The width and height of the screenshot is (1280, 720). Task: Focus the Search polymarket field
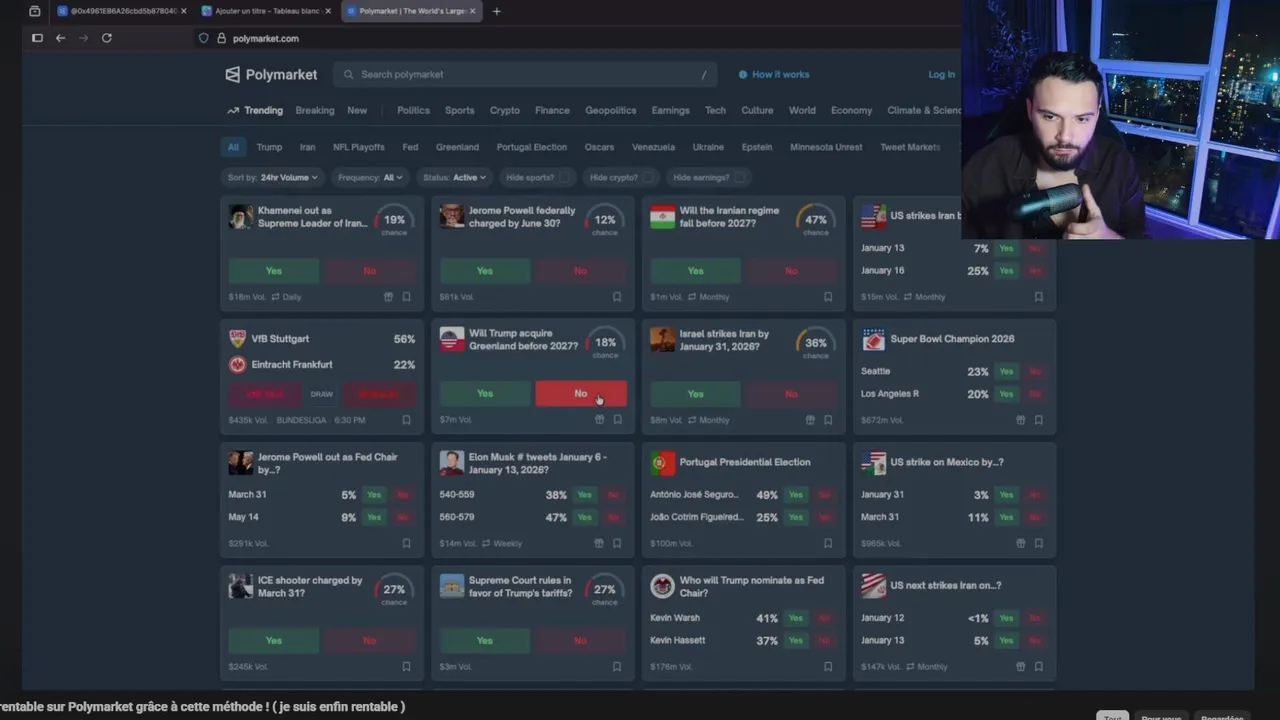click(525, 74)
